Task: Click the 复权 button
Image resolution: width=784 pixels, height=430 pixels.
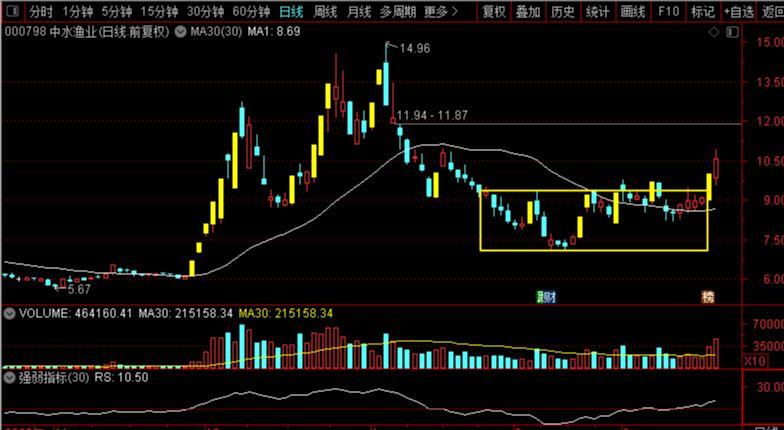Action: pyautogui.click(x=494, y=11)
